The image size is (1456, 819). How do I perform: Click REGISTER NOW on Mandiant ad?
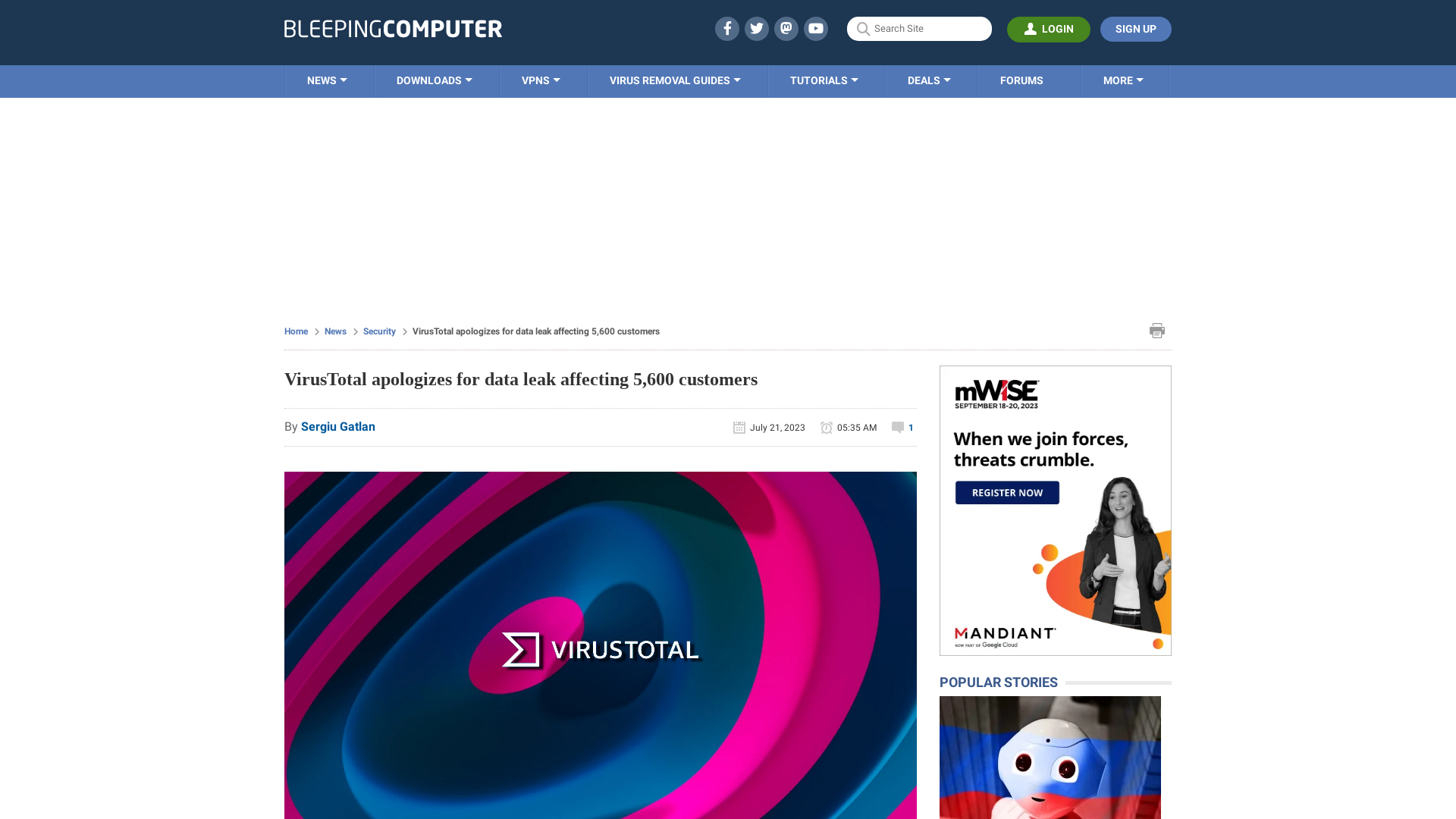click(x=1007, y=492)
